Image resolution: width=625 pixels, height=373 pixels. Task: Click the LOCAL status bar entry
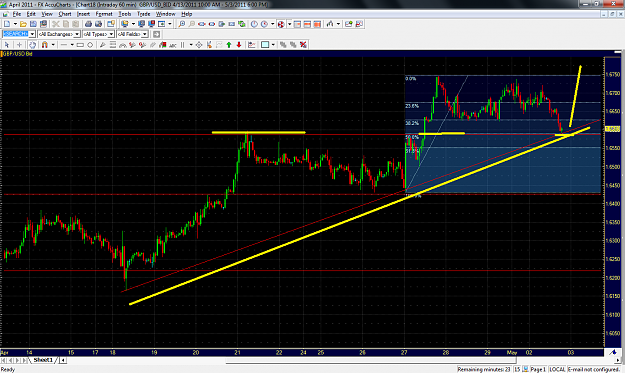[x=557, y=369]
